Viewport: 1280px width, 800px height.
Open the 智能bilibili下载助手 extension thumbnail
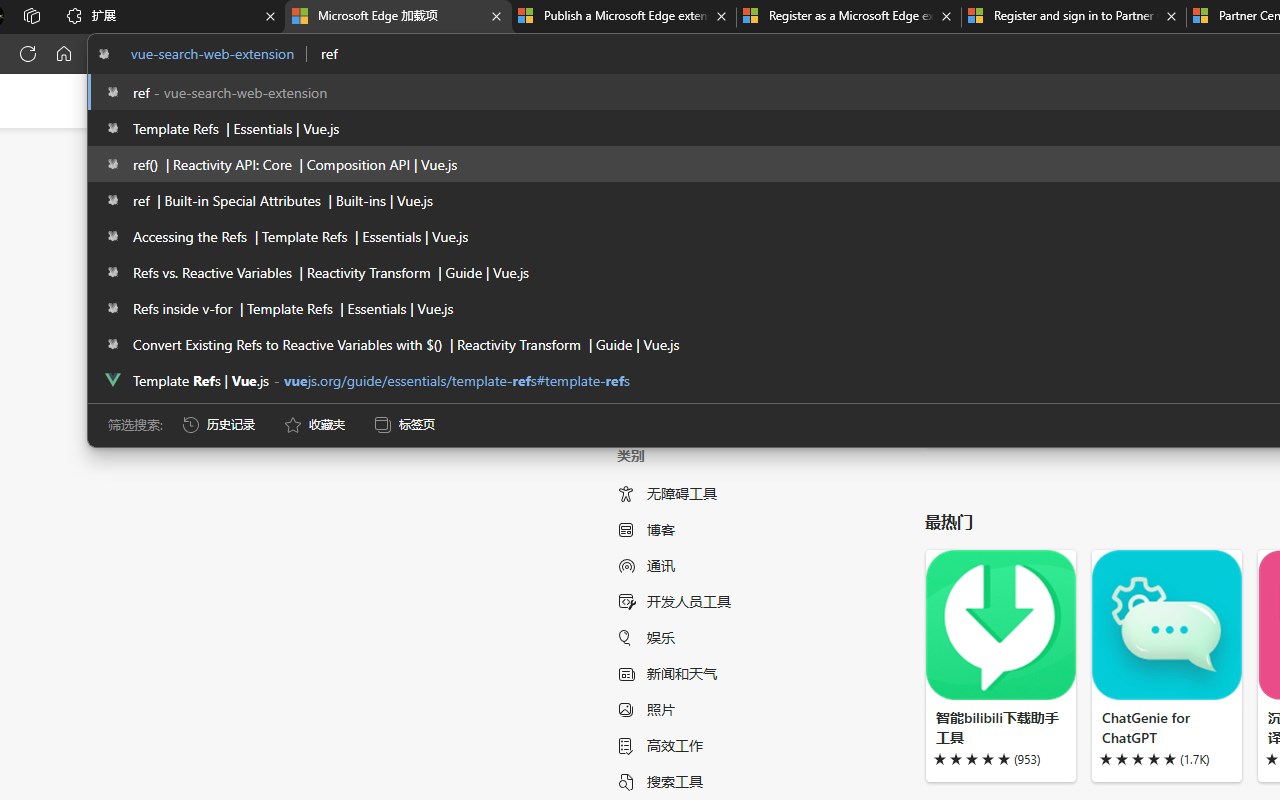[x=1001, y=625]
